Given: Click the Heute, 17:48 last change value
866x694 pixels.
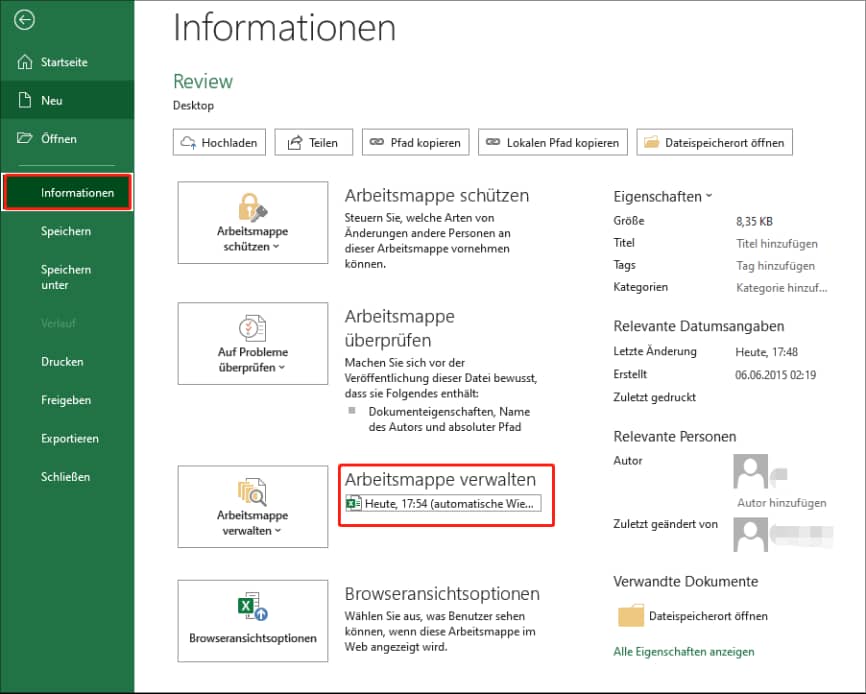Looking at the screenshot, I should 767,352.
